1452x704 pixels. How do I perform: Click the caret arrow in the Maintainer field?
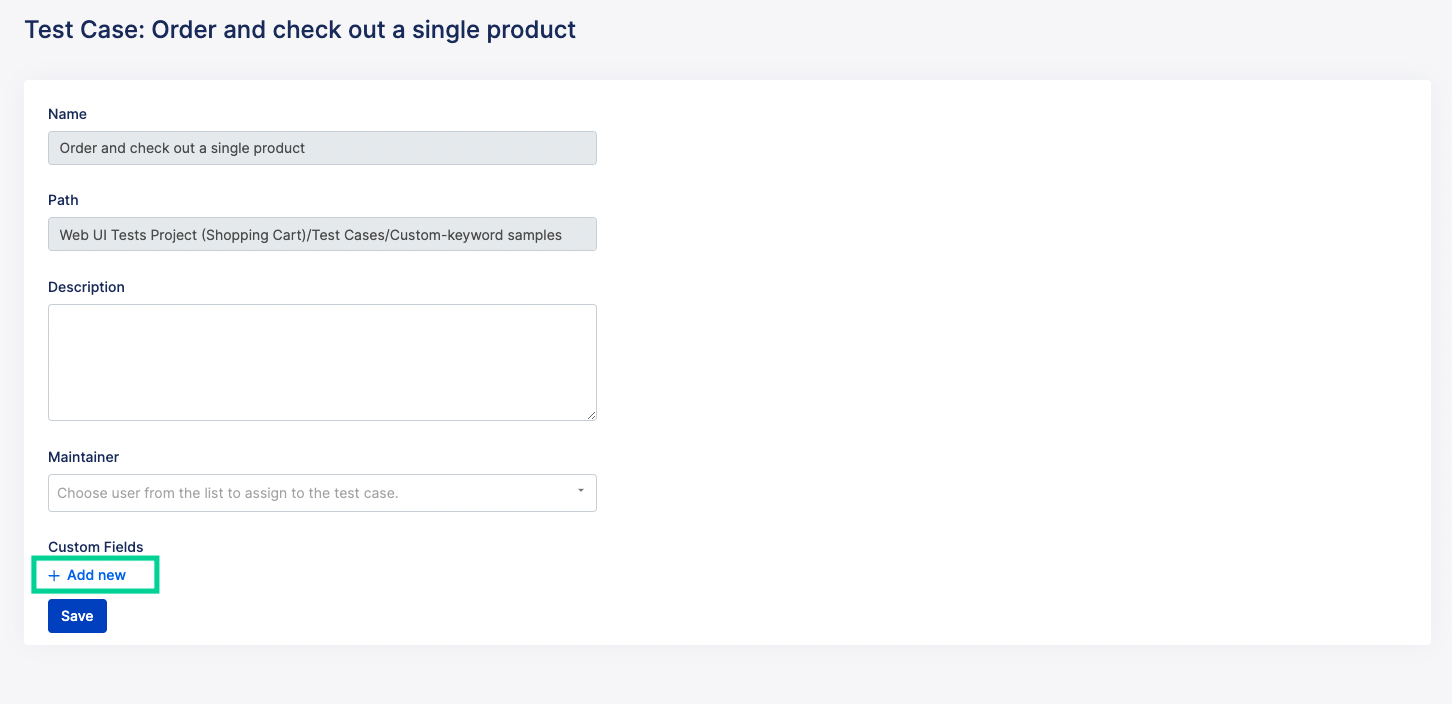[580, 492]
